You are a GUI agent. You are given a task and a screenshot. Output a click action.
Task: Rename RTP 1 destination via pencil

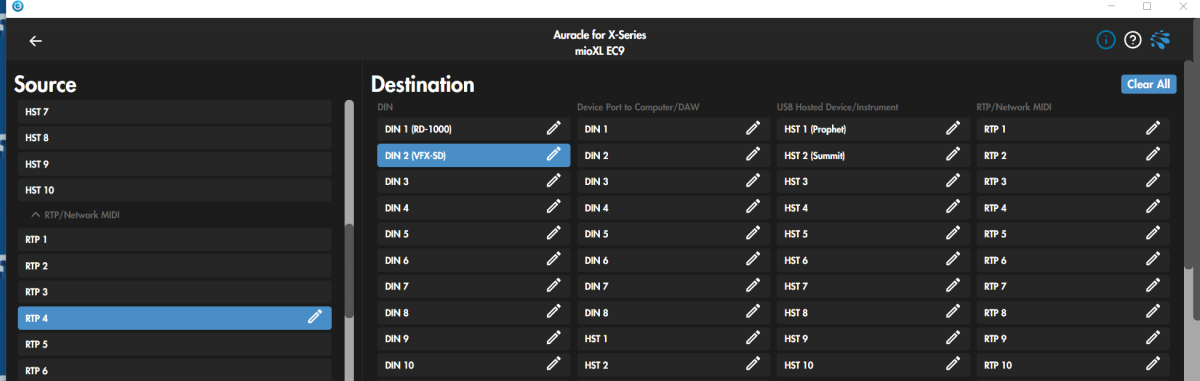[x=1153, y=129]
